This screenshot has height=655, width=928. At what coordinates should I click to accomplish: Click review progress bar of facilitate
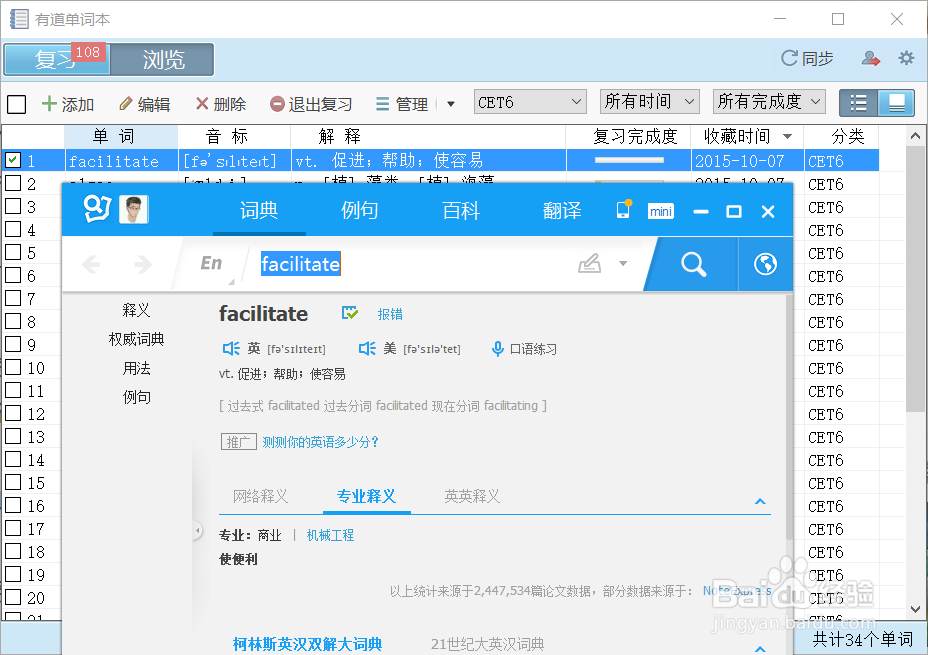click(629, 160)
